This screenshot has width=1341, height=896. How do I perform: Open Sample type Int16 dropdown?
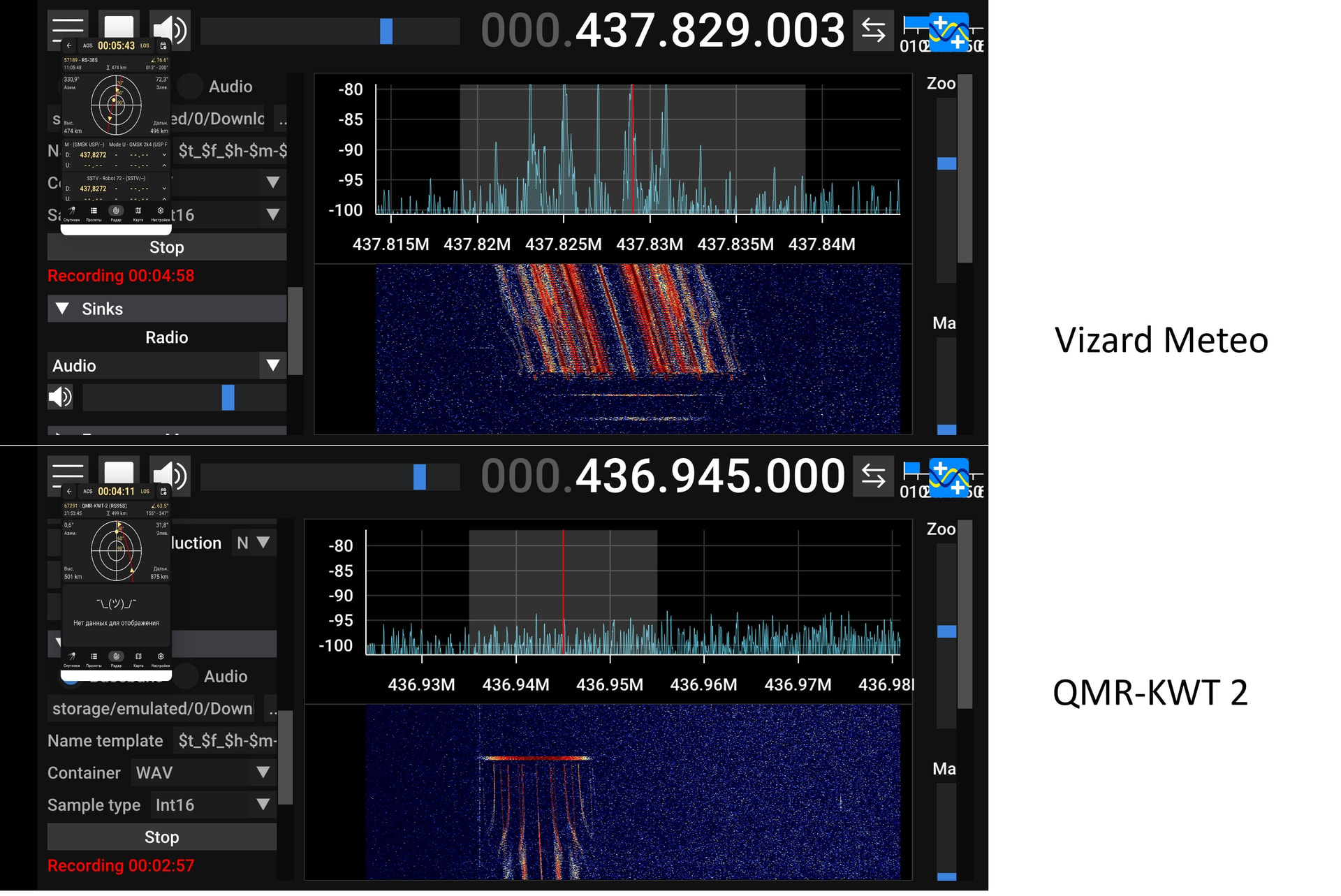pyautogui.click(x=212, y=805)
